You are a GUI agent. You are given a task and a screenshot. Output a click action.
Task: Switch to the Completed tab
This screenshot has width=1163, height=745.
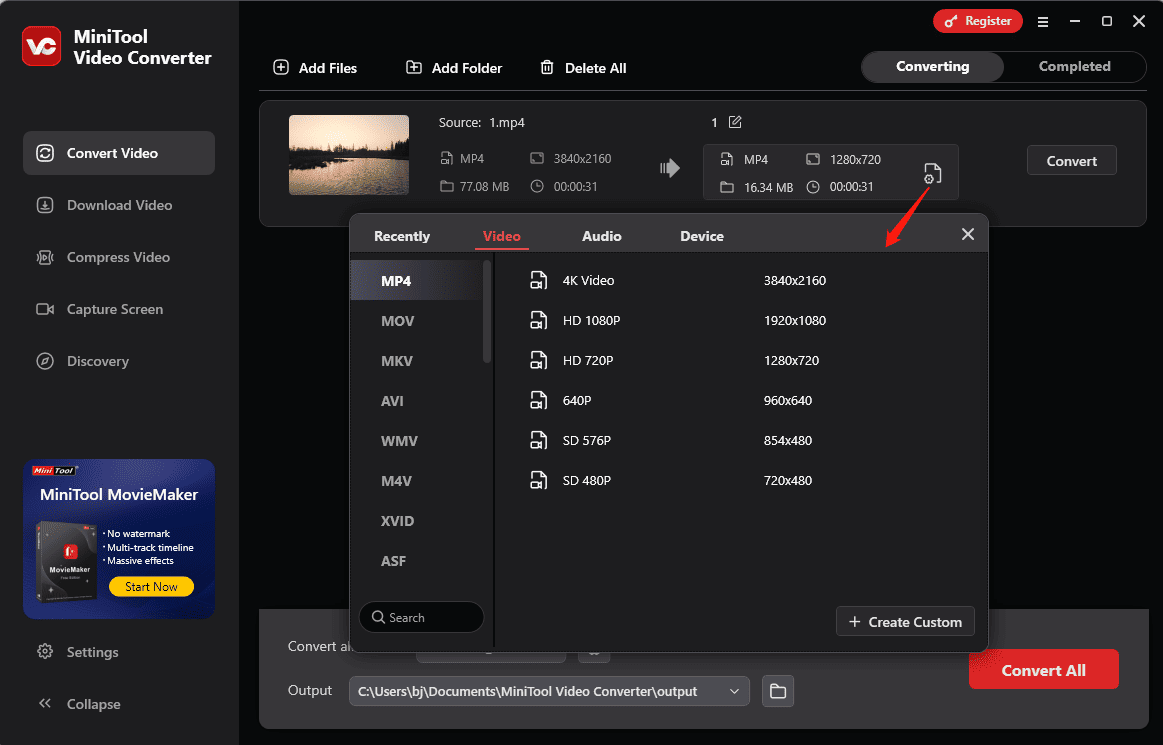1074,66
